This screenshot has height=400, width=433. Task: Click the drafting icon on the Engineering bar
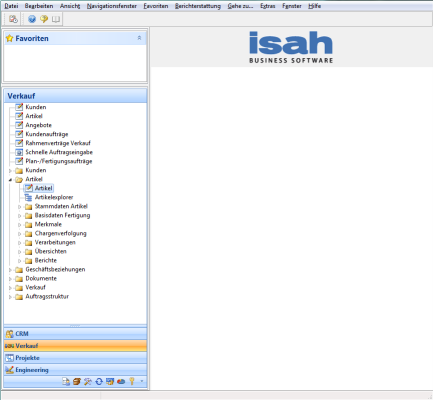(10, 370)
